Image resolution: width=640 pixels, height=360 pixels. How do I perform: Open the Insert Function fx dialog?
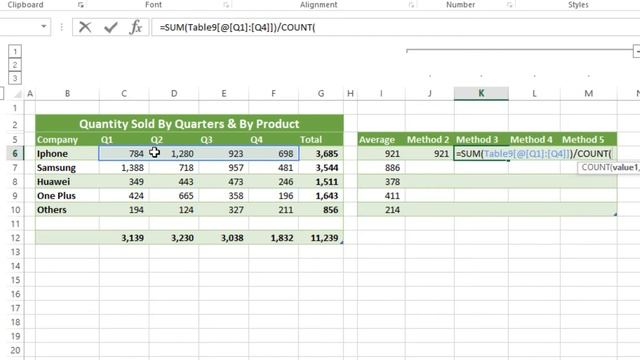click(x=136, y=27)
